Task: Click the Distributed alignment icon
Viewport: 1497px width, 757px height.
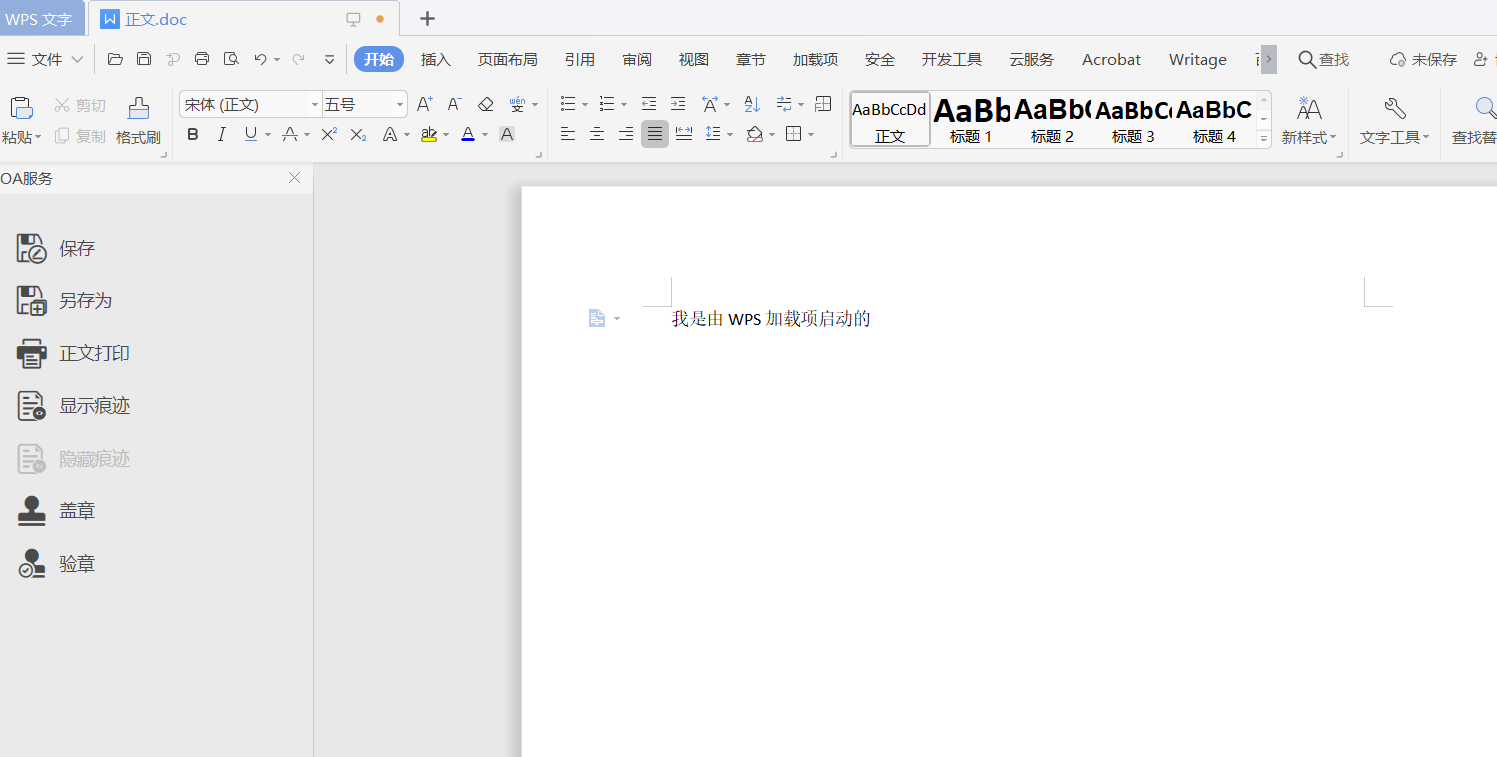Action: tap(684, 134)
